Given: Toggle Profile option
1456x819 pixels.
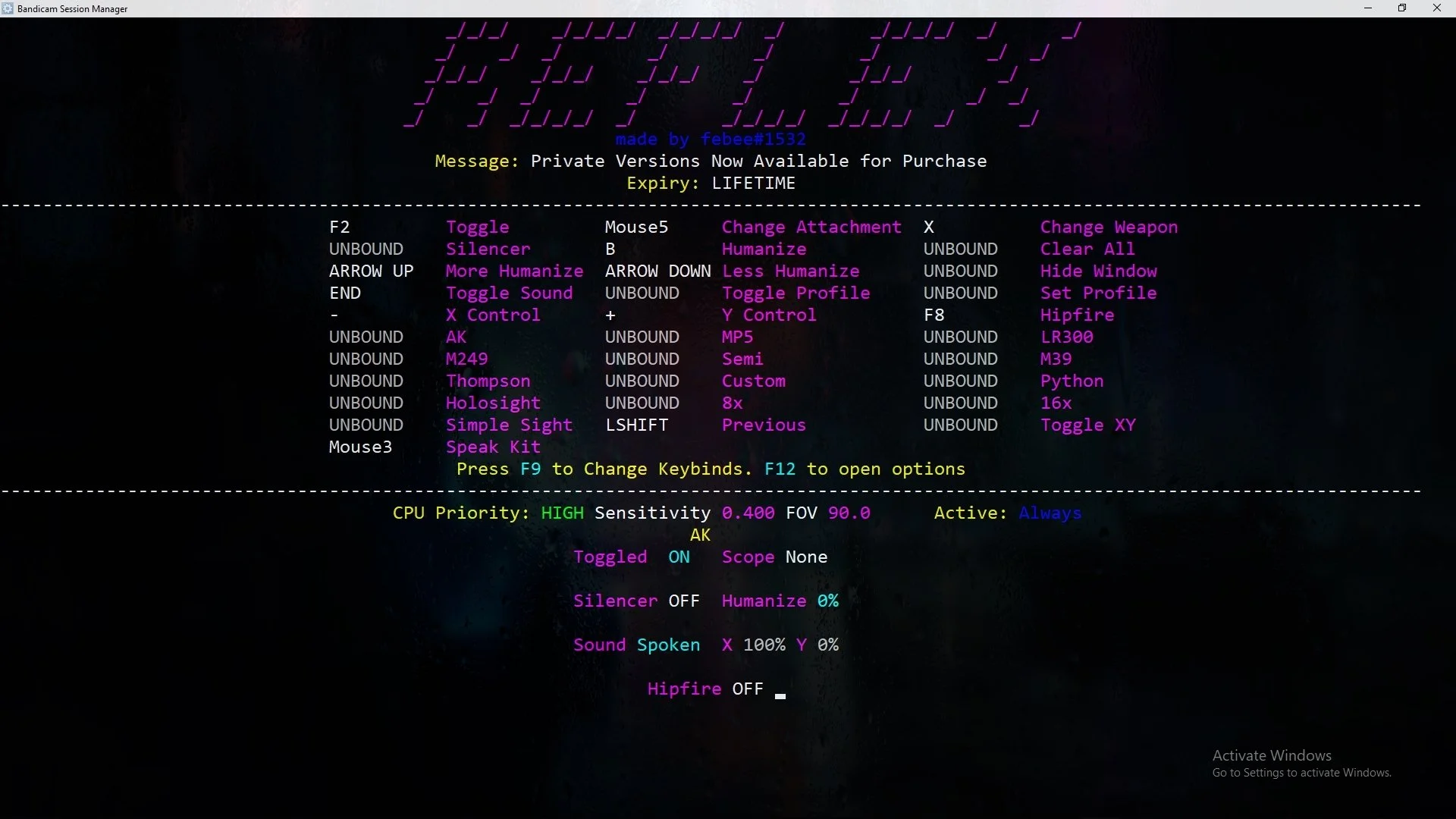Looking at the screenshot, I should [796, 293].
